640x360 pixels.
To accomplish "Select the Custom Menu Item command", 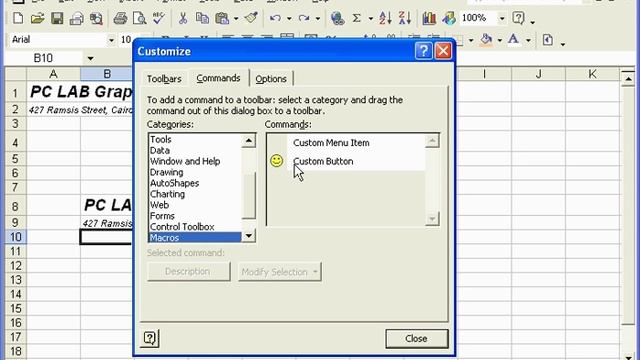I will pos(346,143).
